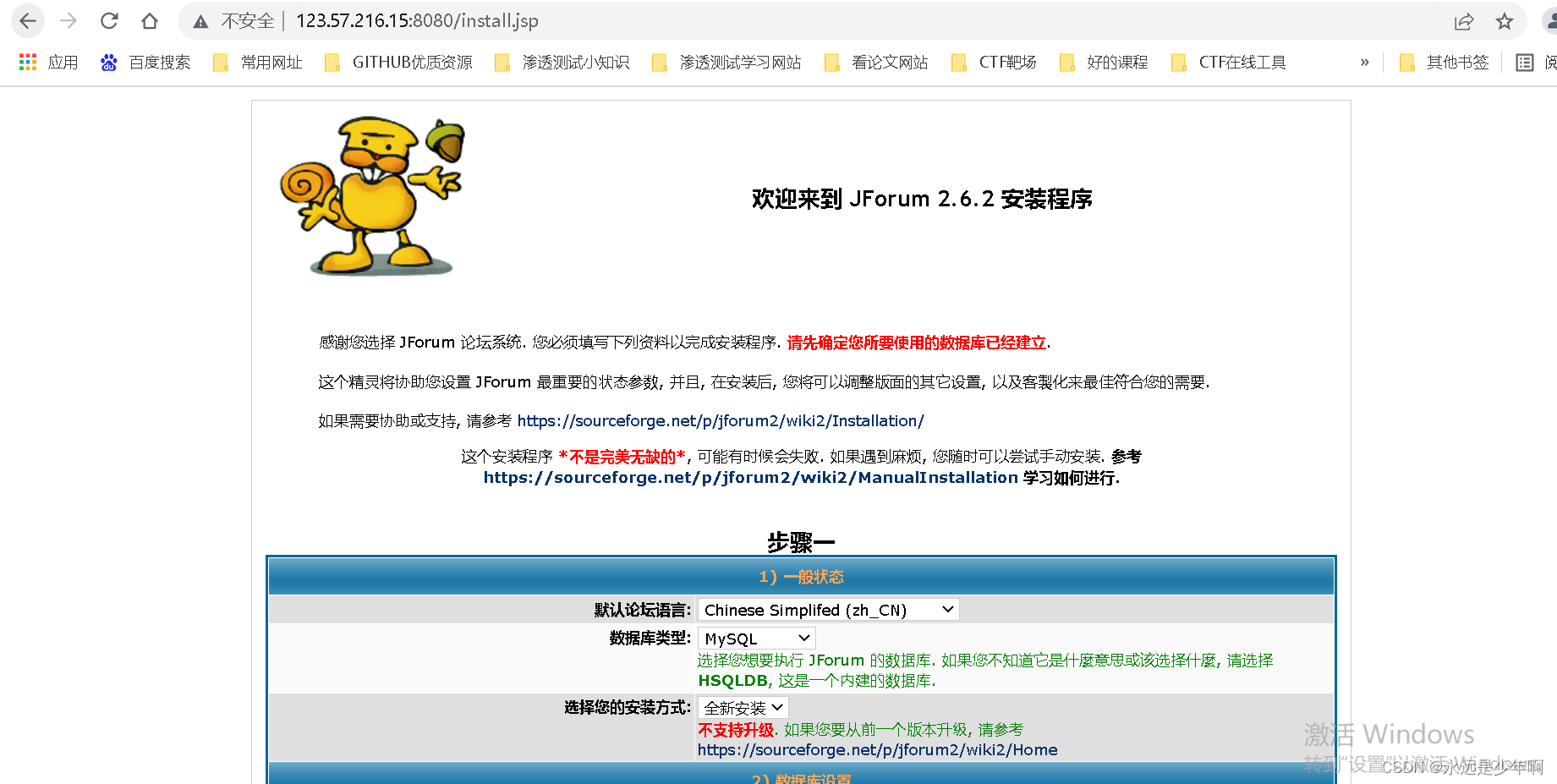Expand the 默认论坛语言 dropdown
Image resolution: width=1557 pixels, height=784 pixels.
(x=829, y=610)
